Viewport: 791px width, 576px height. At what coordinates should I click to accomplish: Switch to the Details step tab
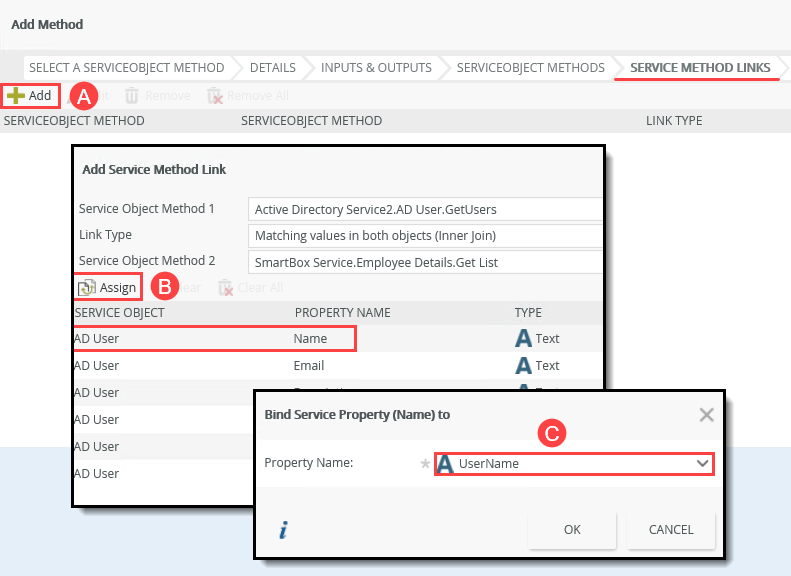[272, 68]
